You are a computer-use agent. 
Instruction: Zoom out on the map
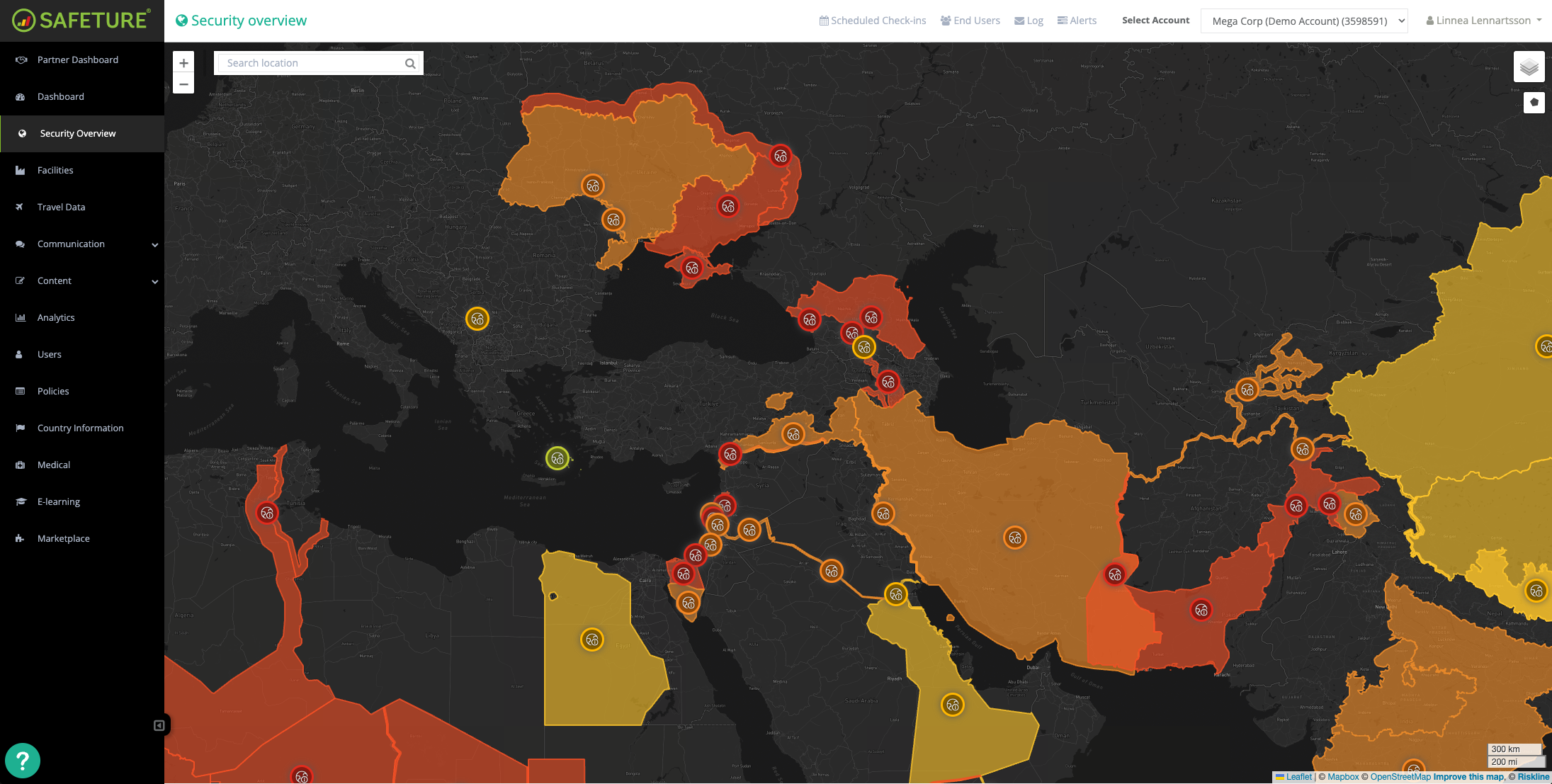[183, 84]
